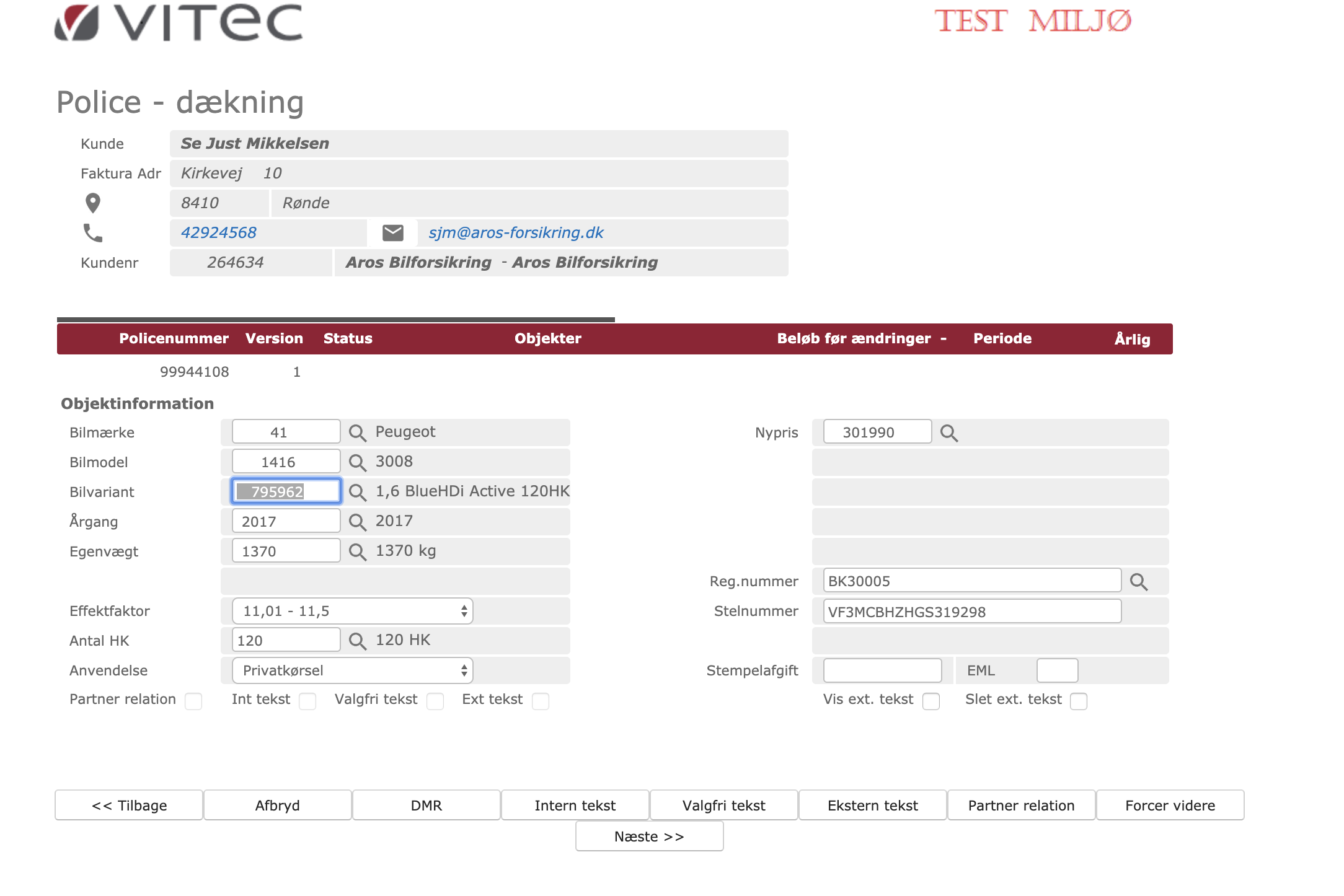
Task: Open the search icon beside Nypris
Action: point(948,433)
